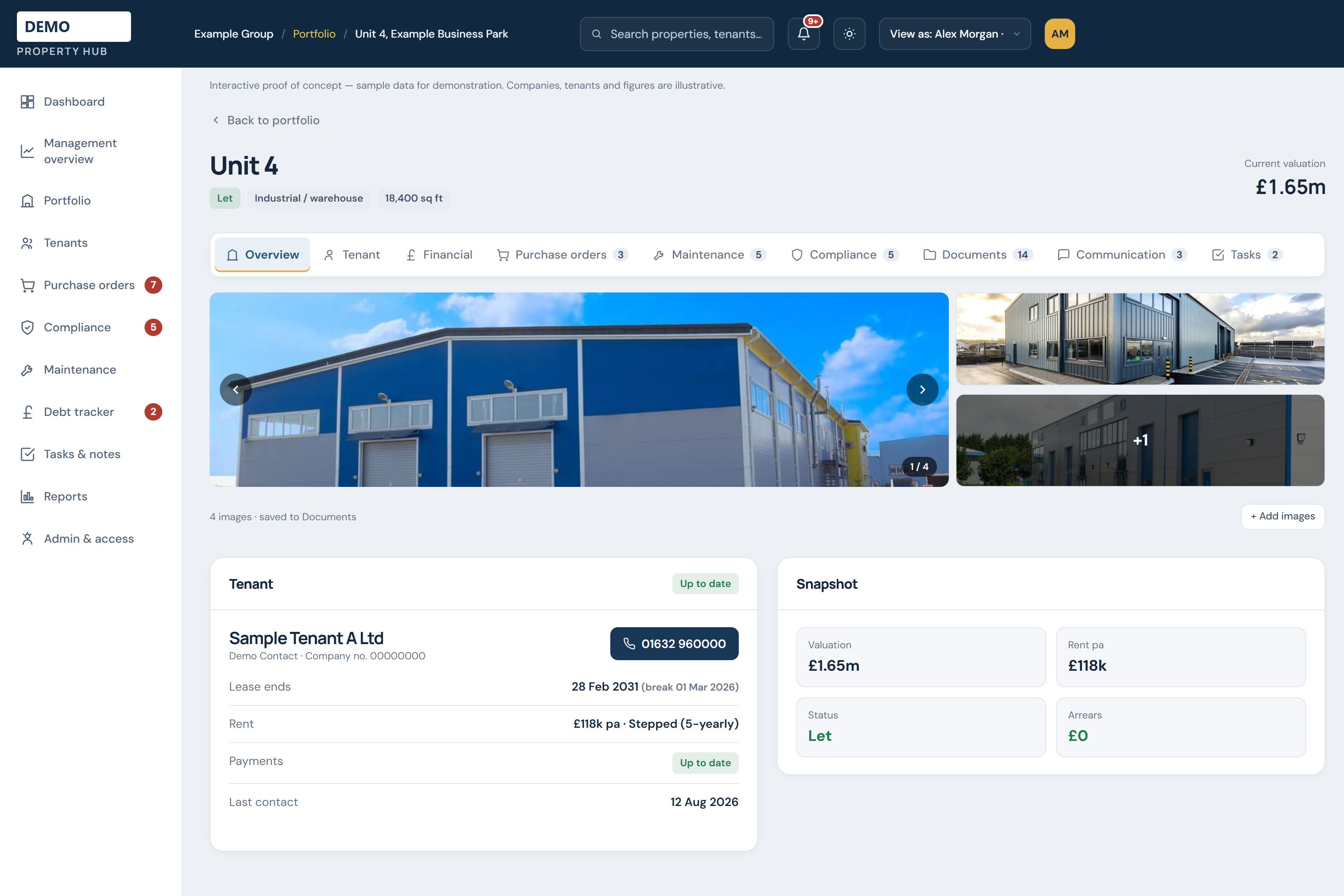Click the DEMO Property Hub logo
Screen dimensions: 1344x896
74,34
